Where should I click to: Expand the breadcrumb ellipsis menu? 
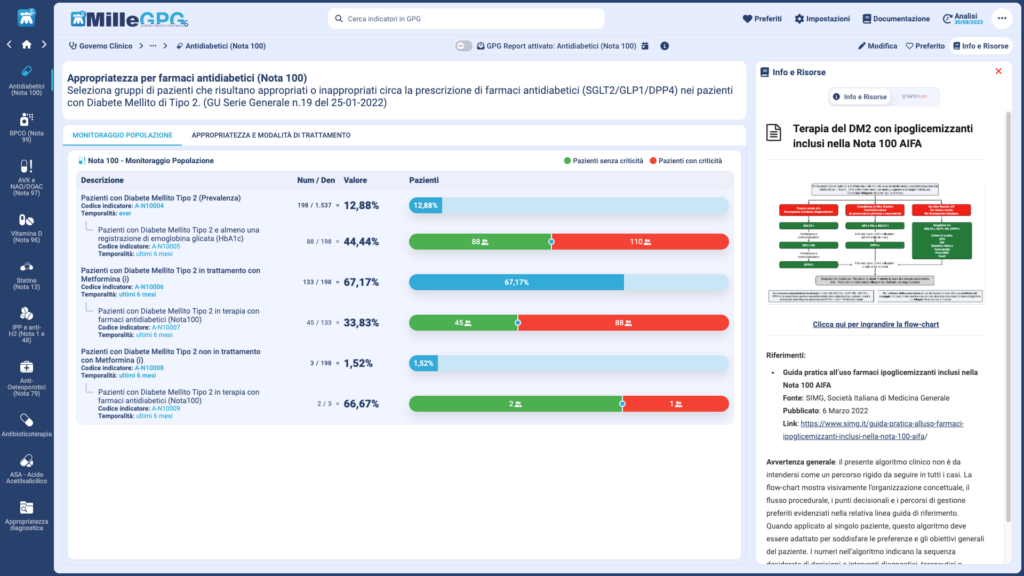point(153,46)
